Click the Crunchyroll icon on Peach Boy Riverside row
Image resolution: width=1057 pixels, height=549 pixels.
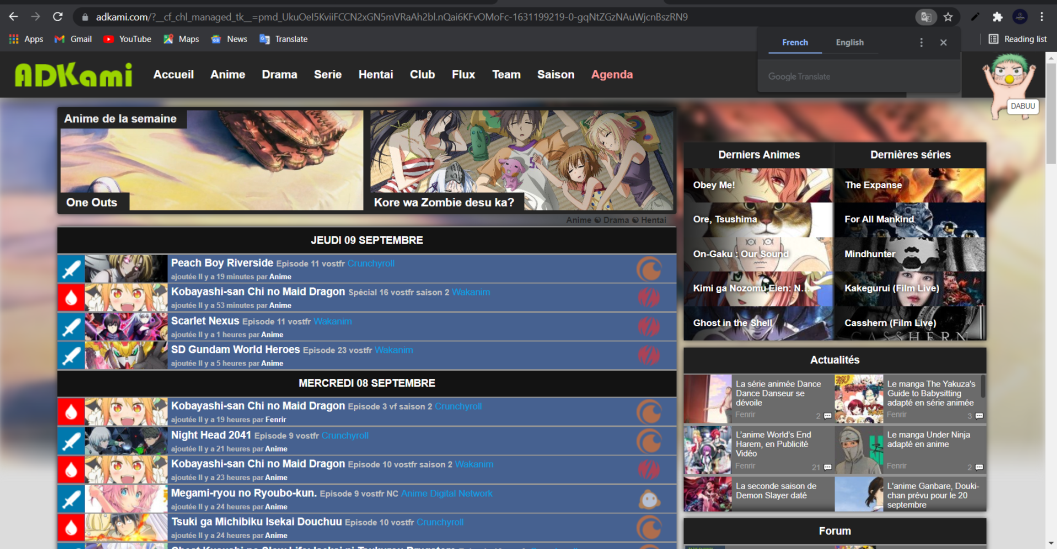coord(649,269)
